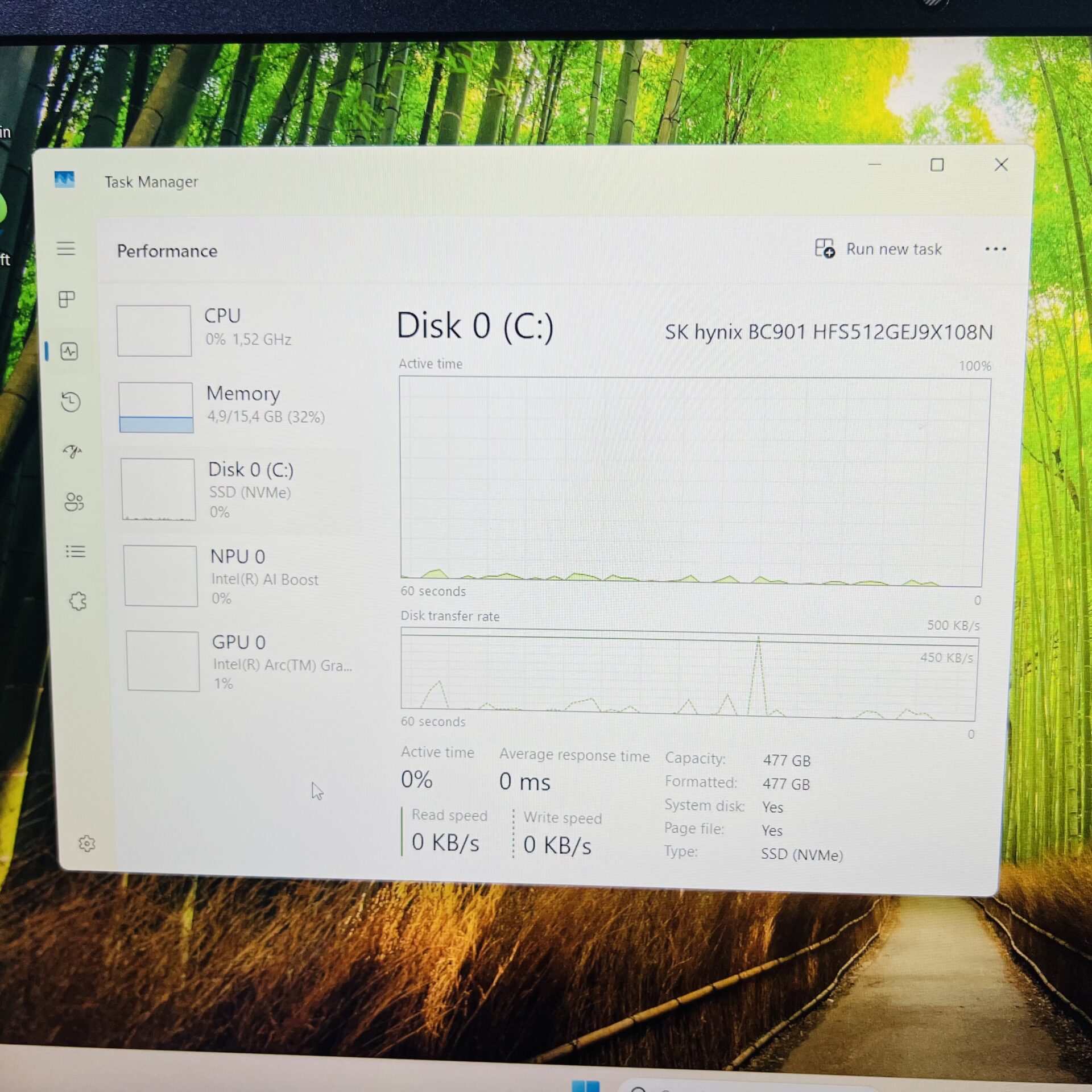
Task: Click the CPU mini graph thumbnail
Action: click(154, 330)
